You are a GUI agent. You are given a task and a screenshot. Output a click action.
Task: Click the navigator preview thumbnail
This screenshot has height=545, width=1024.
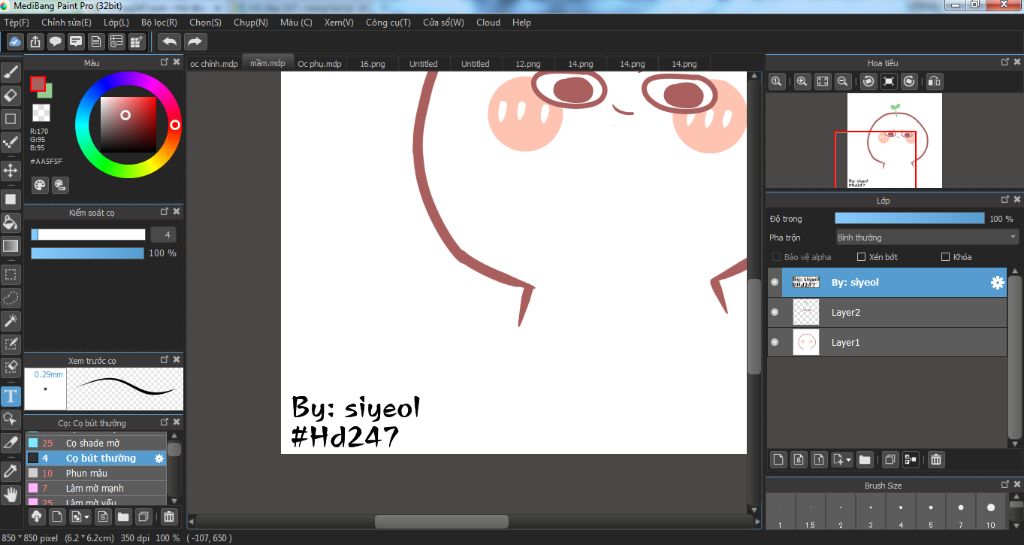894,140
